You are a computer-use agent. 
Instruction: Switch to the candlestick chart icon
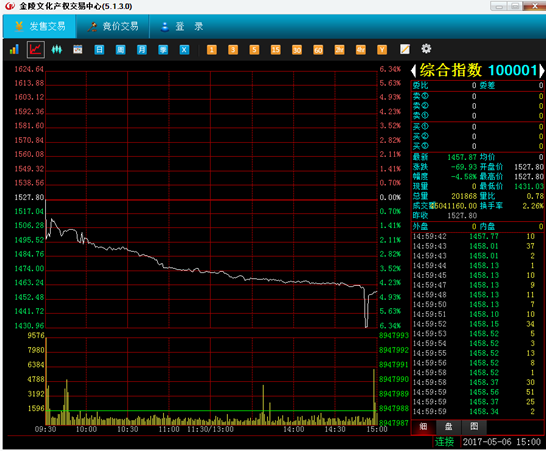(57, 49)
